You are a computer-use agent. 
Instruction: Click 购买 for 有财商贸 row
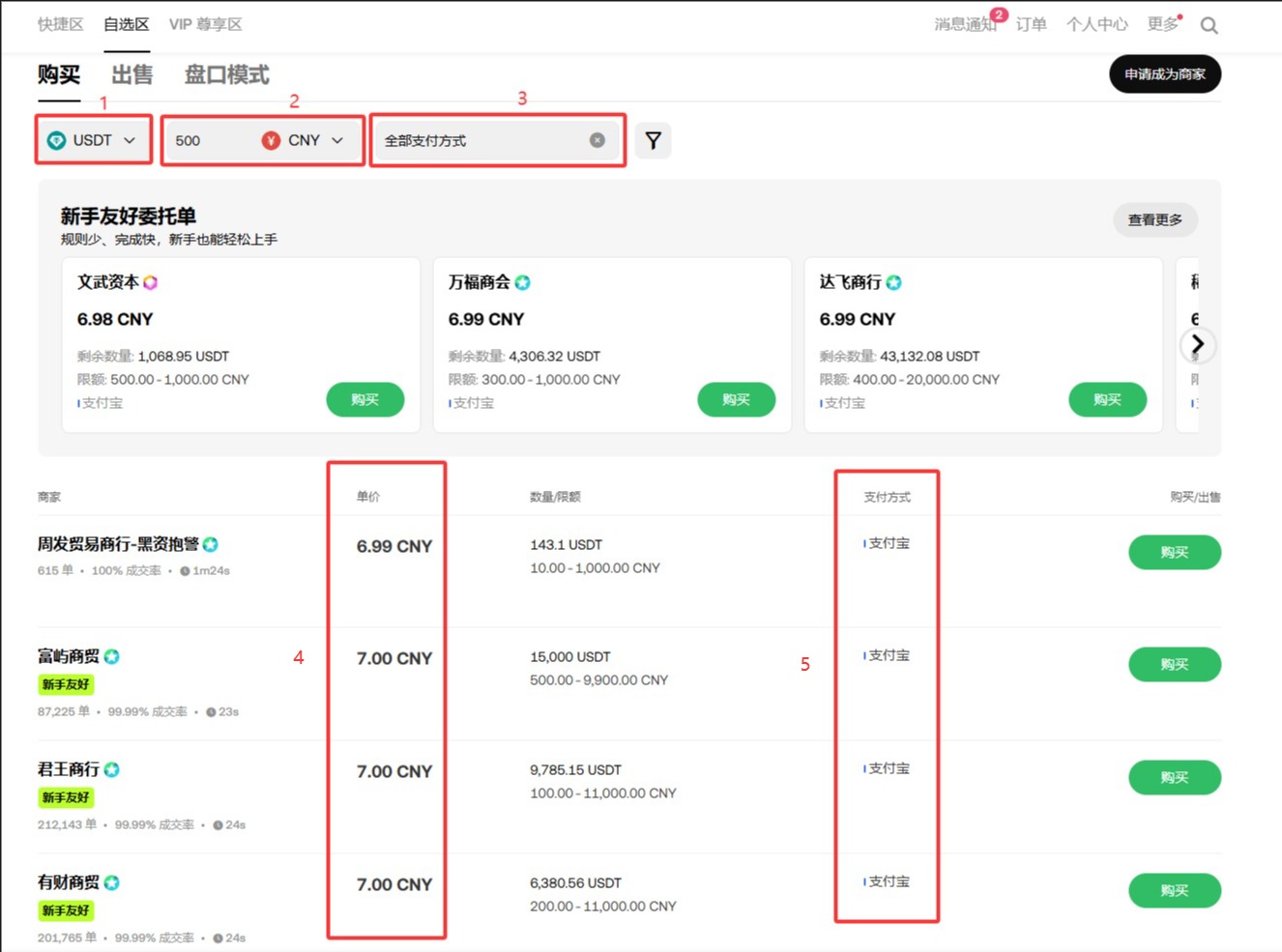pos(1175,890)
